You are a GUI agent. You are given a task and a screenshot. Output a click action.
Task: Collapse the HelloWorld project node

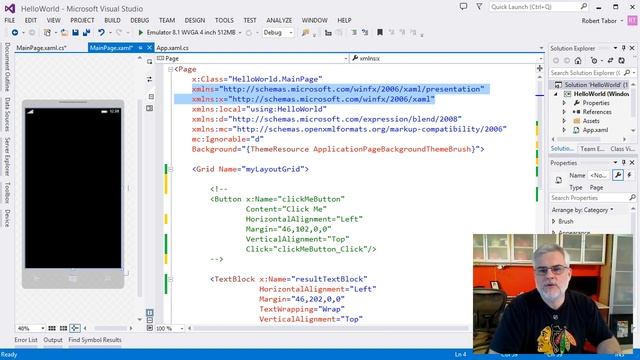[556, 94]
